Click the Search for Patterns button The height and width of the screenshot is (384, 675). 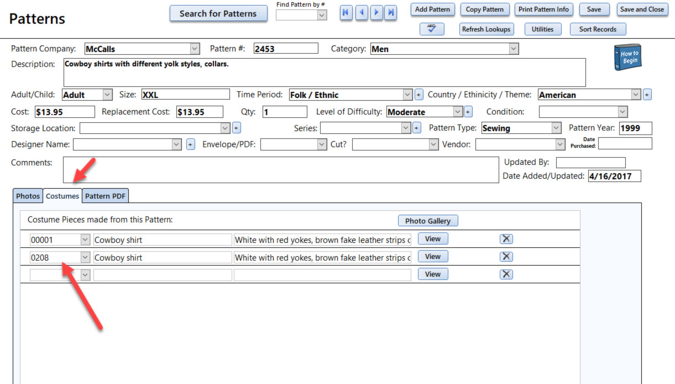(x=218, y=13)
